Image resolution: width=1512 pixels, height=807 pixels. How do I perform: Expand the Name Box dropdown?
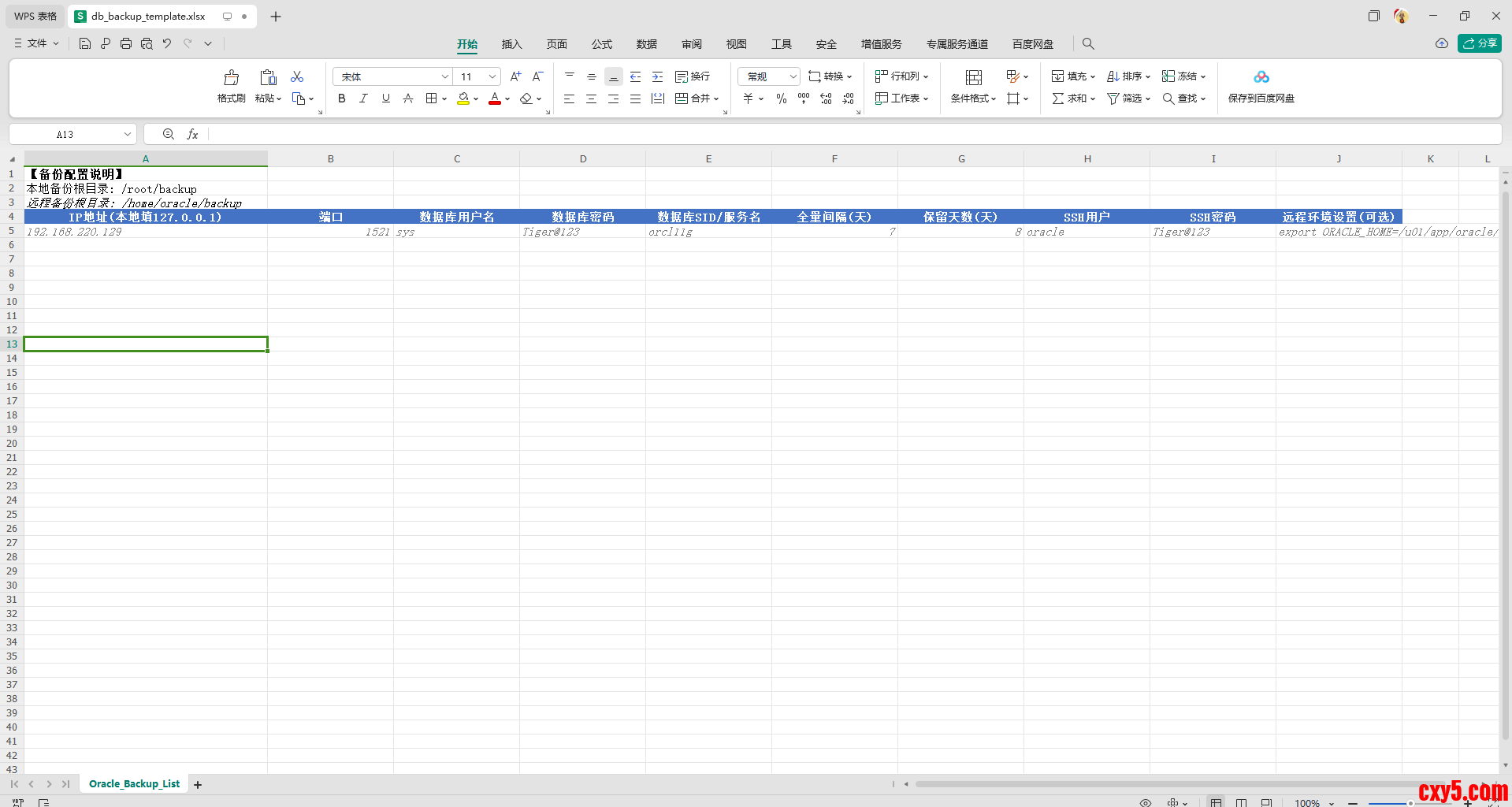(128, 134)
